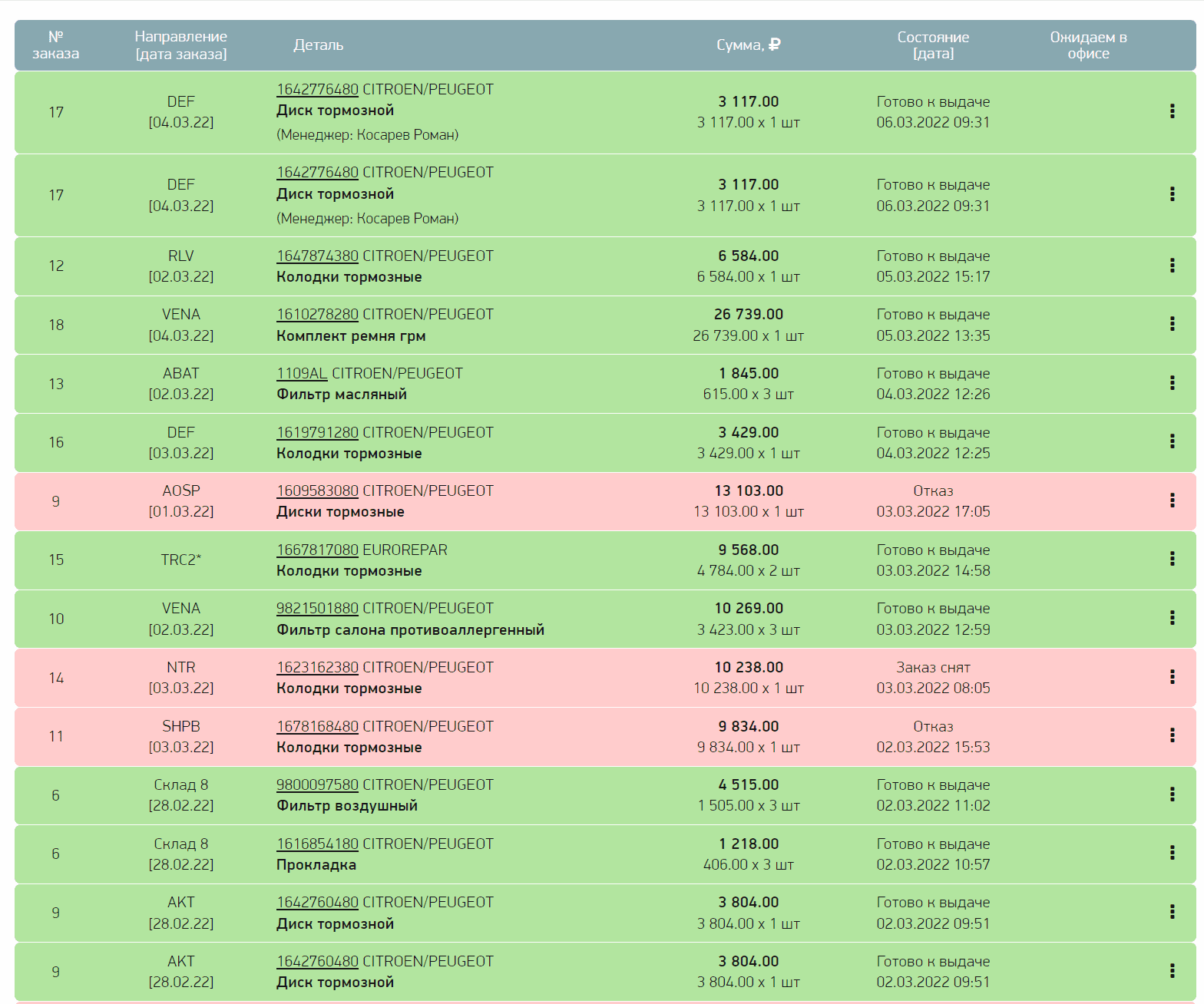Image resolution: width=1204 pixels, height=1004 pixels.
Task: Open part number 9821501880 link
Action: click(317, 608)
